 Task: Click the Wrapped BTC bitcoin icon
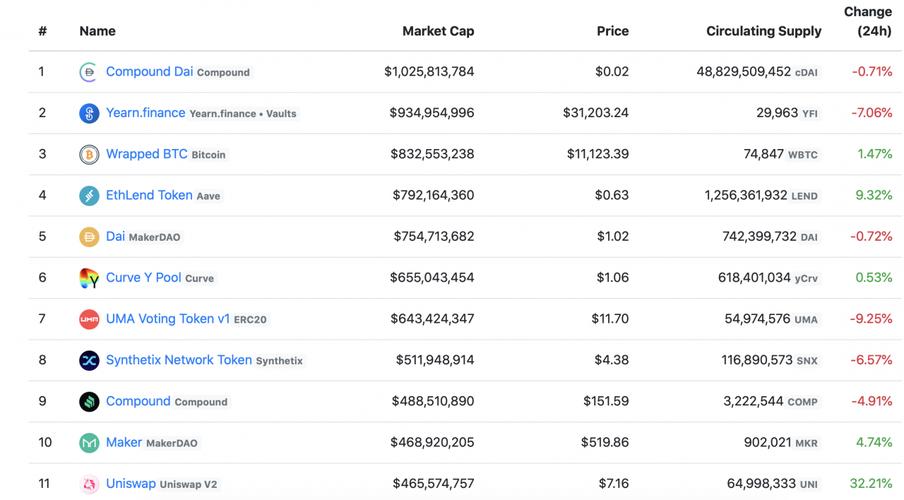tap(89, 154)
